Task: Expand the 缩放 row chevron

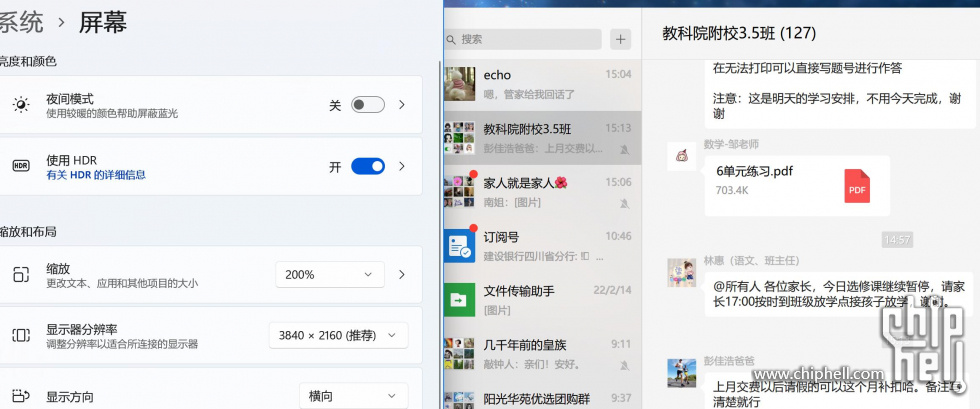Action: coord(402,275)
